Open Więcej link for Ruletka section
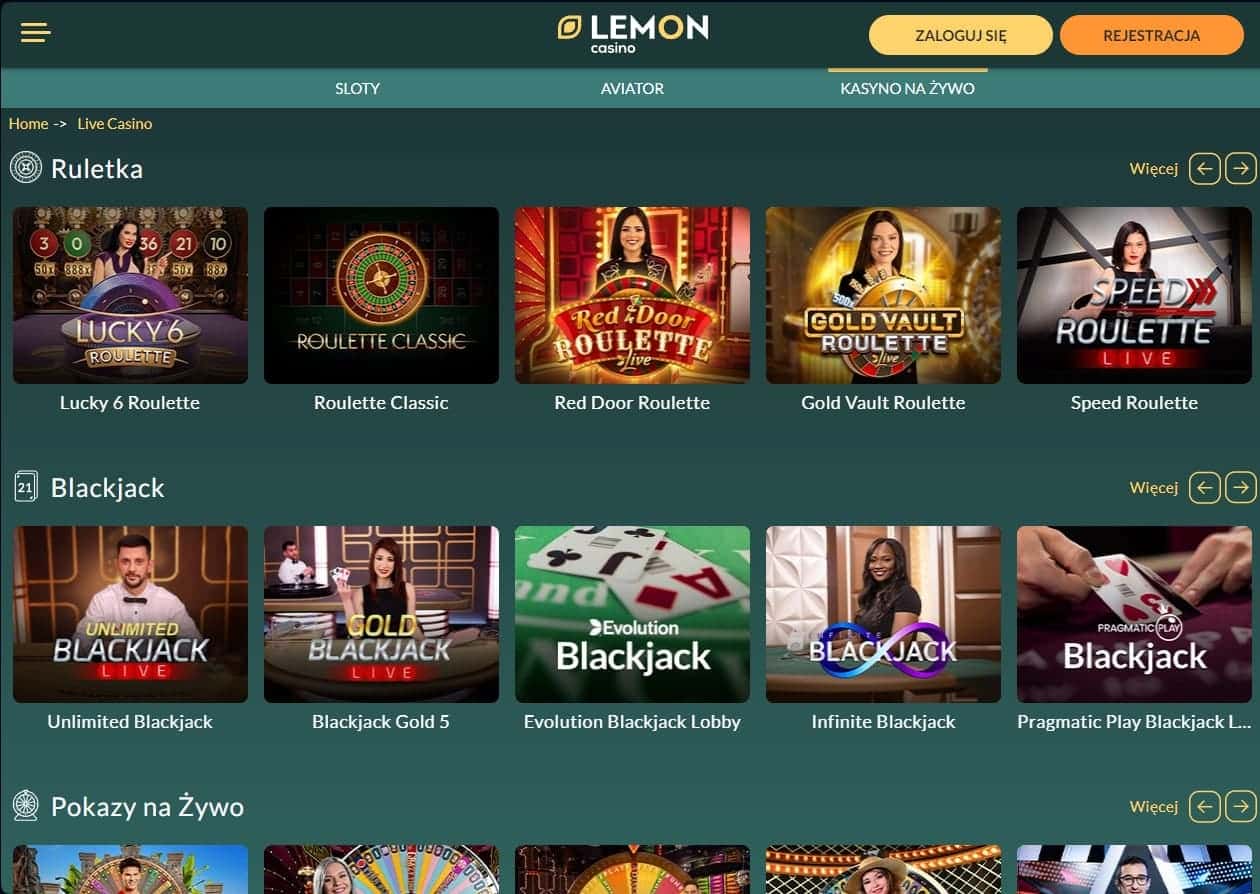The height and width of the screenshot is (894, 1260). tap(1154, 168)
